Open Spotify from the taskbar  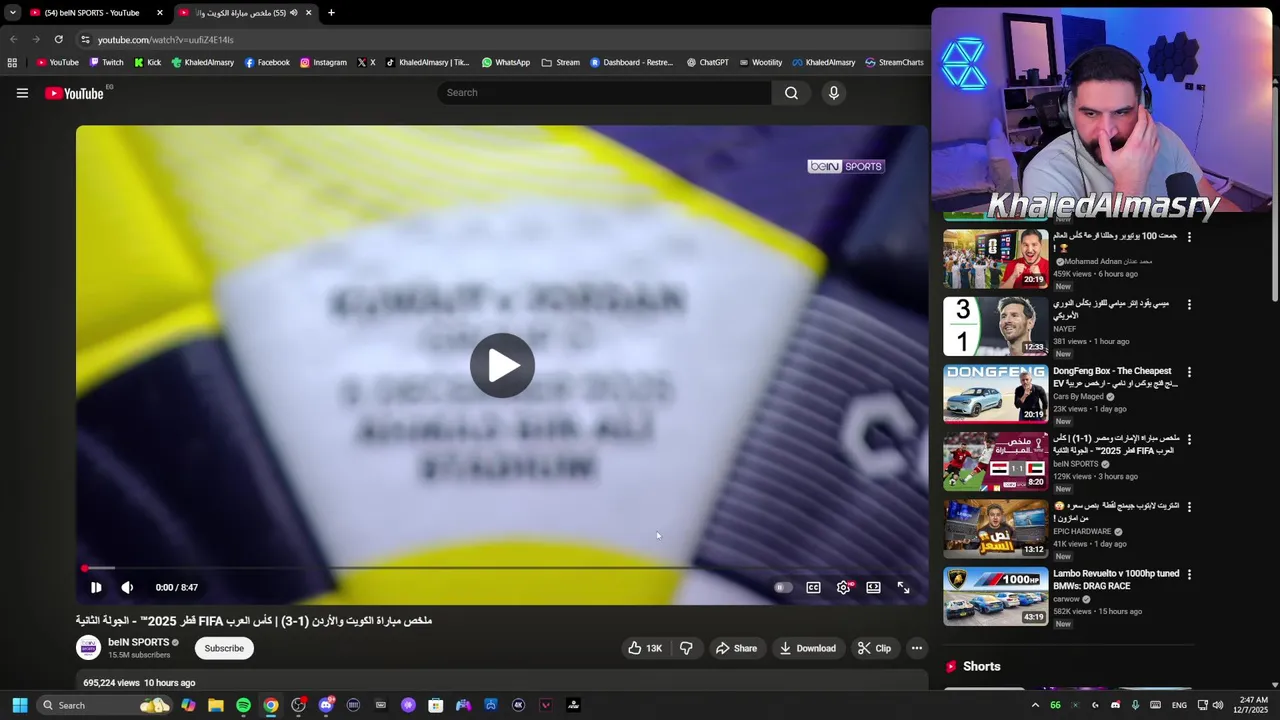243,705
